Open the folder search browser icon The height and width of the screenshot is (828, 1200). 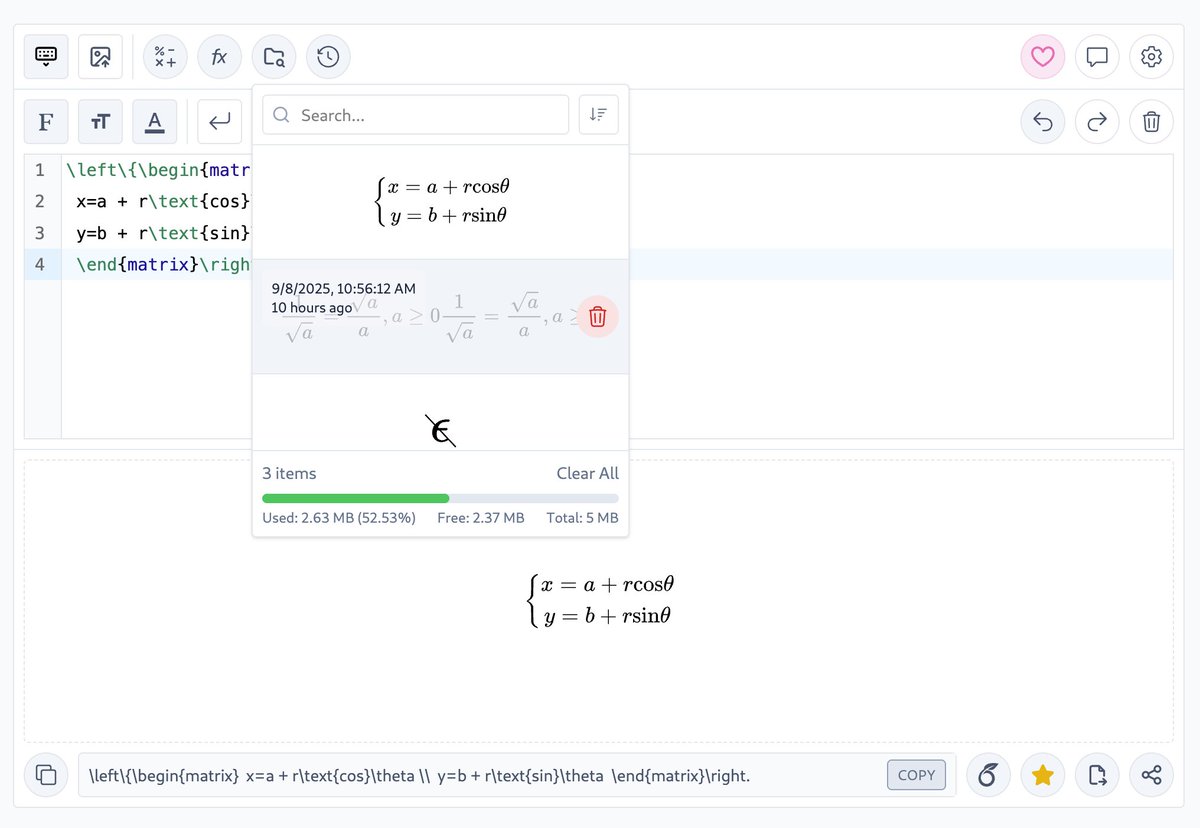click(x=273, y=57)
